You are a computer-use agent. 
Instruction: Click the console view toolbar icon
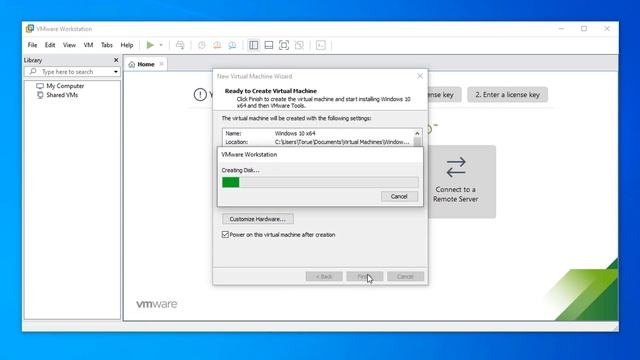tap(321, 45)
